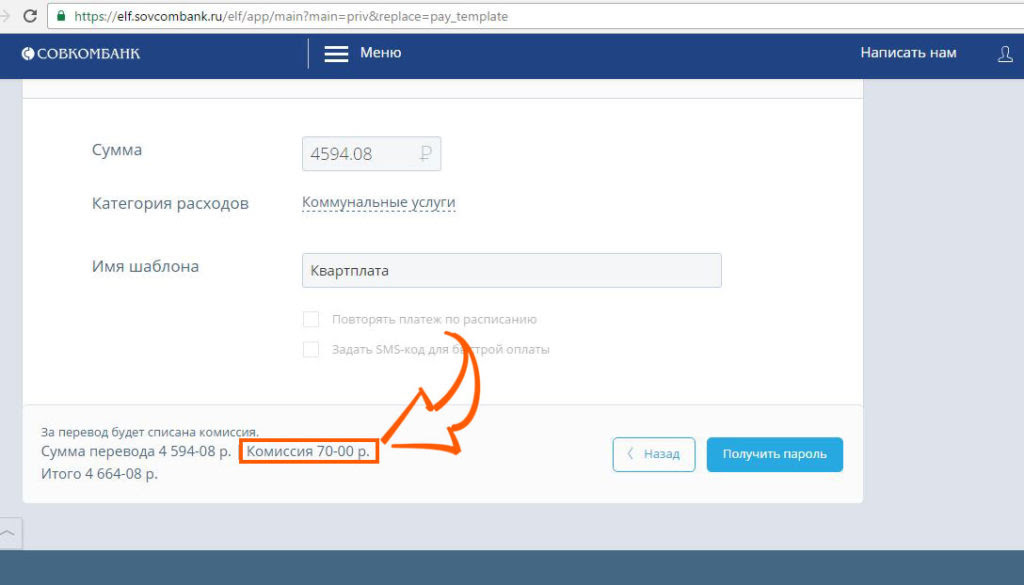The width and height of the screenshot is (1024, 585).
Task: Enable Повторять платеж по расписанию checkbox
Action: (x=311, y=319)
